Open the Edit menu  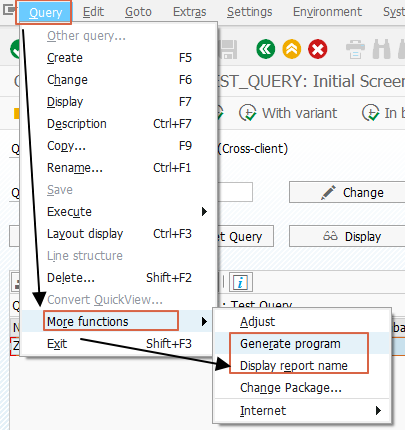[x=93, y=12]
